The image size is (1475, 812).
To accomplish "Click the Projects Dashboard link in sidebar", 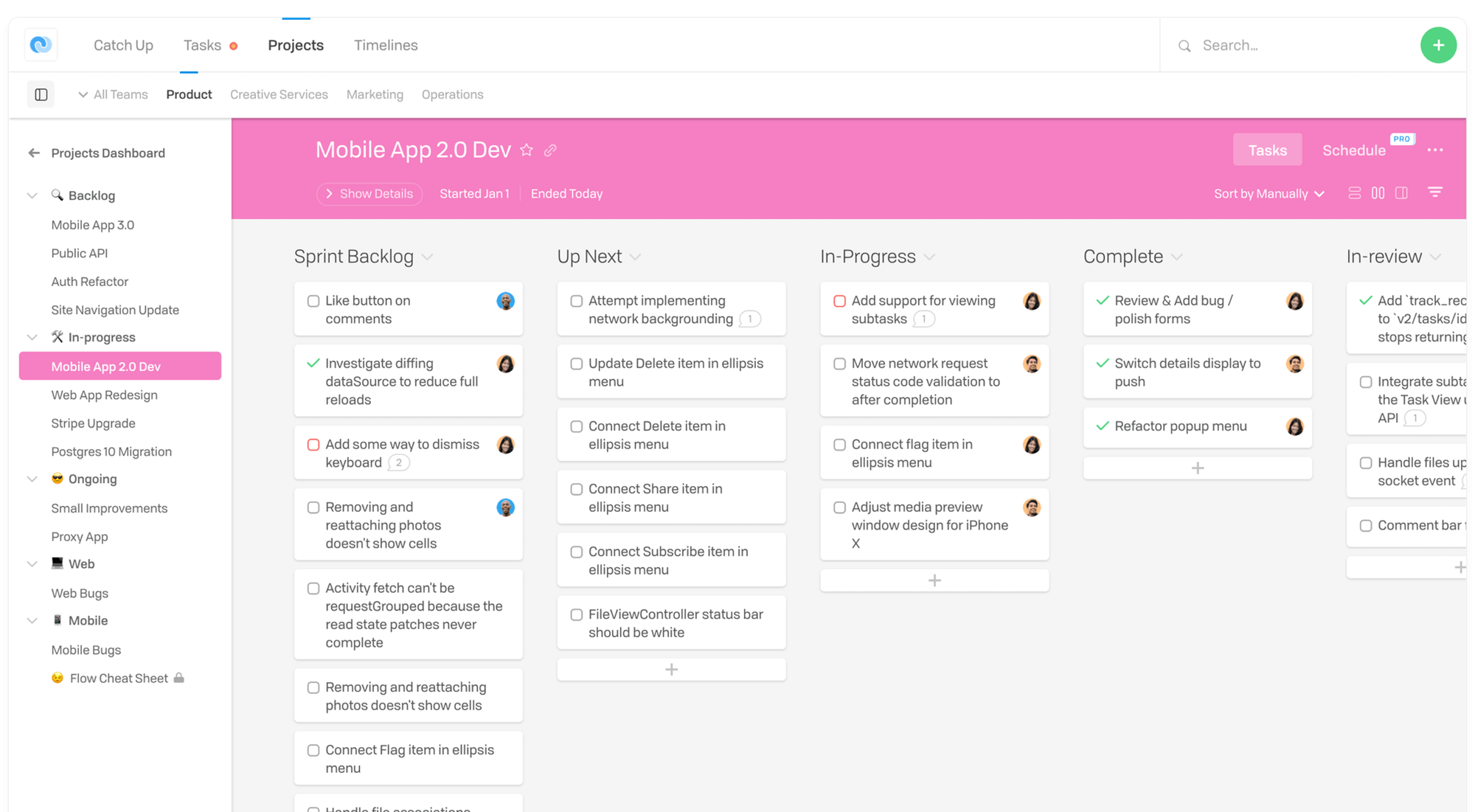I will [108, 152].
